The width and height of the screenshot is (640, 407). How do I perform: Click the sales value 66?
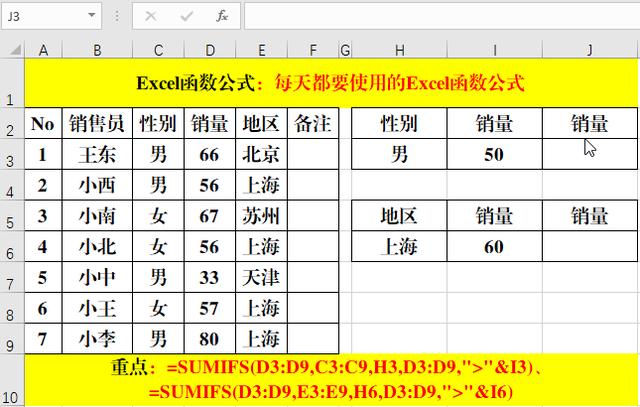(x=210, y=154)
